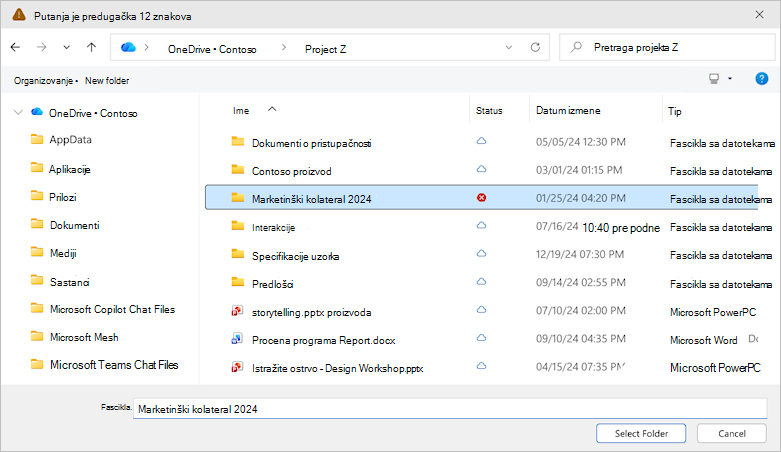Select storytelling.pptx proizvoda file

(x=311, y=312)
